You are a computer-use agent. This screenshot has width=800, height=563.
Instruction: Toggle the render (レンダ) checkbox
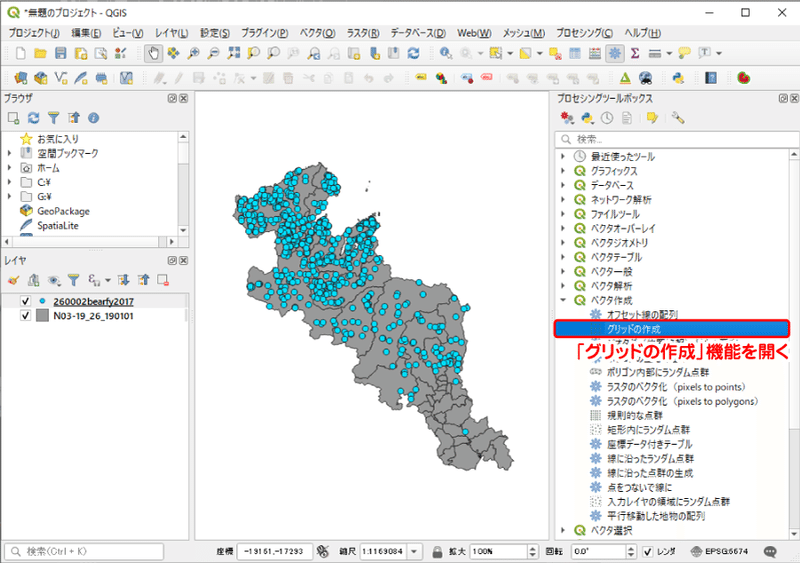[x=647, y=551]
